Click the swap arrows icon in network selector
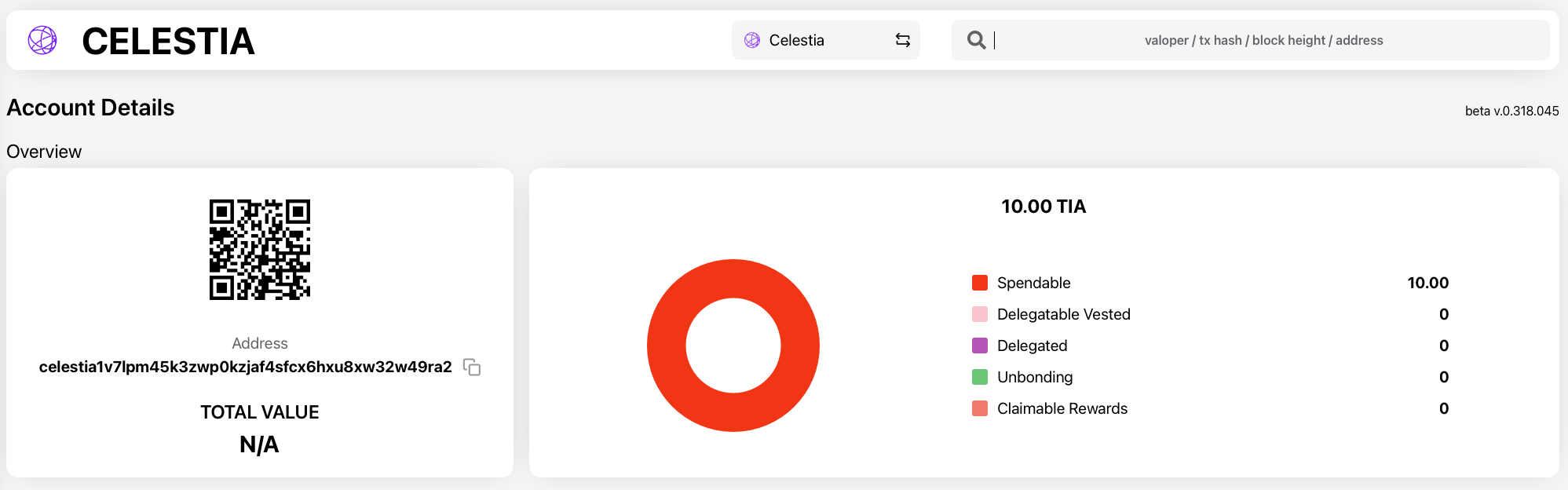This screenshot has height=490, width=1568. [903, 40]
